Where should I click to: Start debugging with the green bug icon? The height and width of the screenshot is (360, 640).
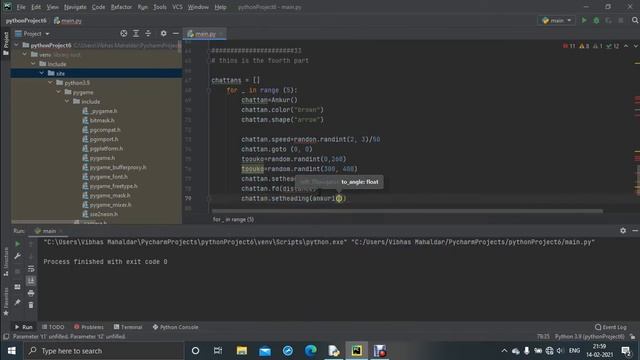(596, 20)
